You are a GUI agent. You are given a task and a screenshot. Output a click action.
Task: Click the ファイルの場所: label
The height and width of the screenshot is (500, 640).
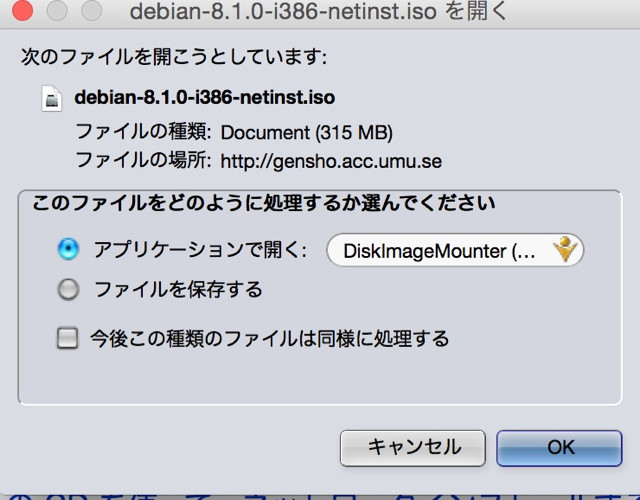(x=144, y=160)
